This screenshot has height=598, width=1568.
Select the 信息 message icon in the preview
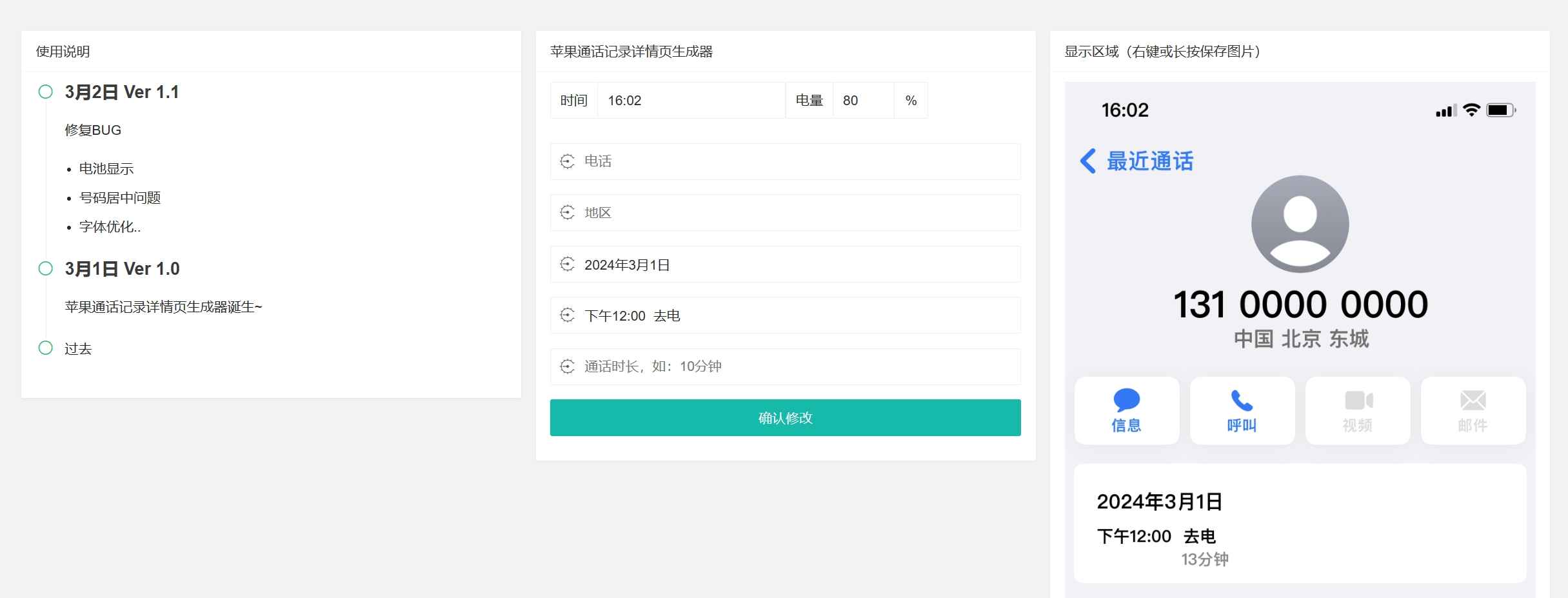click(1127, 401)
